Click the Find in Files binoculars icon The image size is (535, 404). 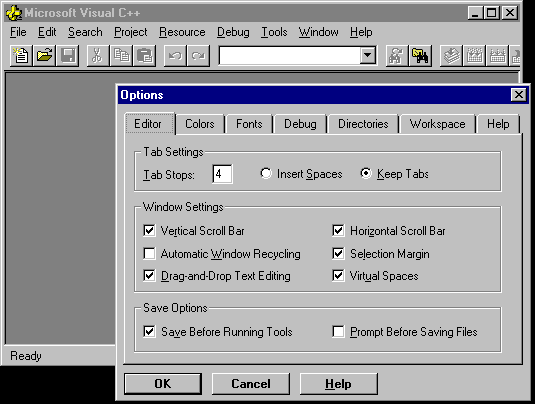(x=420, y=56)
